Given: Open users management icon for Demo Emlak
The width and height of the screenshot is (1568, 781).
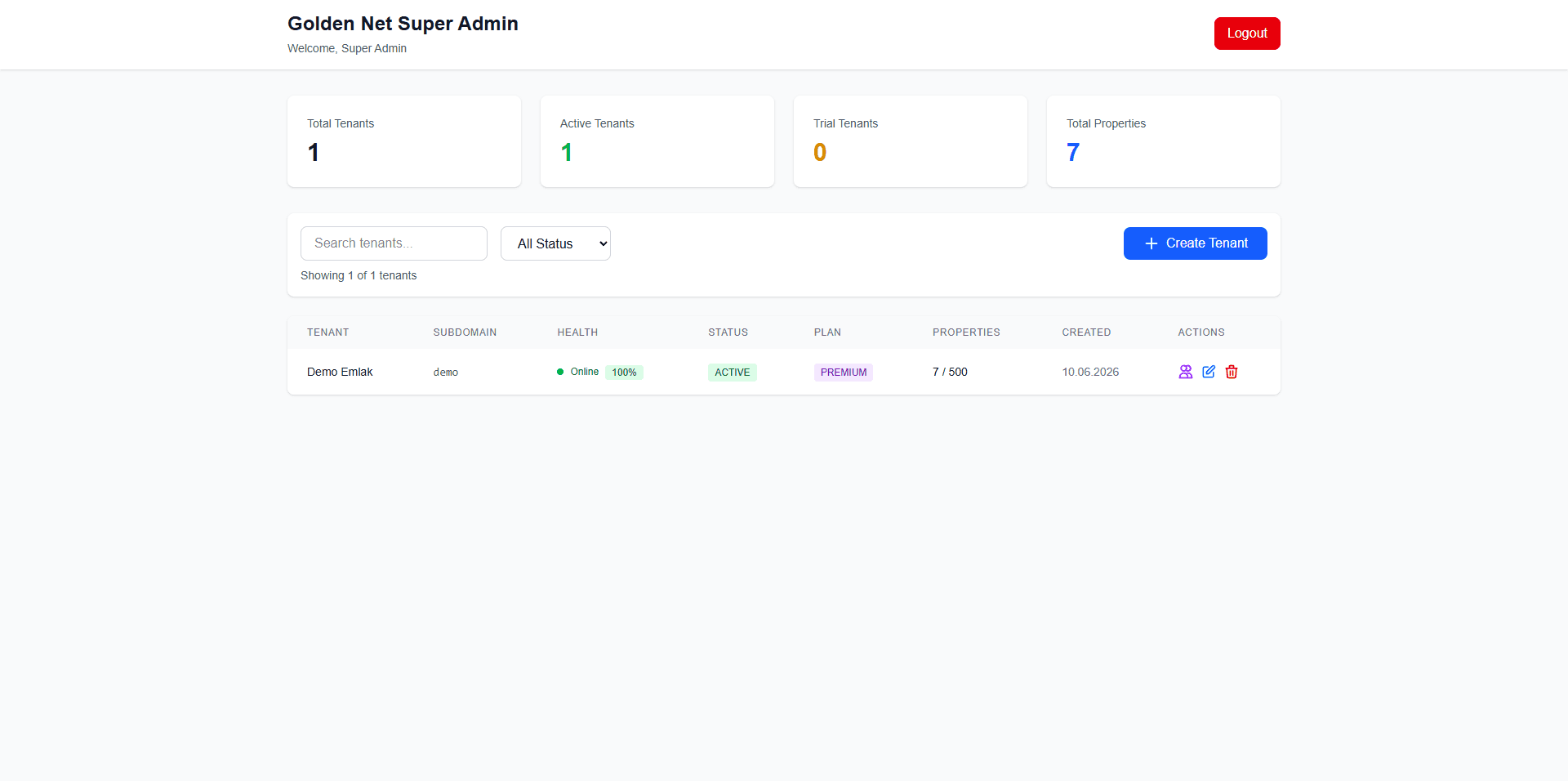Looking at the screenshot, I should coord(1186,372).
